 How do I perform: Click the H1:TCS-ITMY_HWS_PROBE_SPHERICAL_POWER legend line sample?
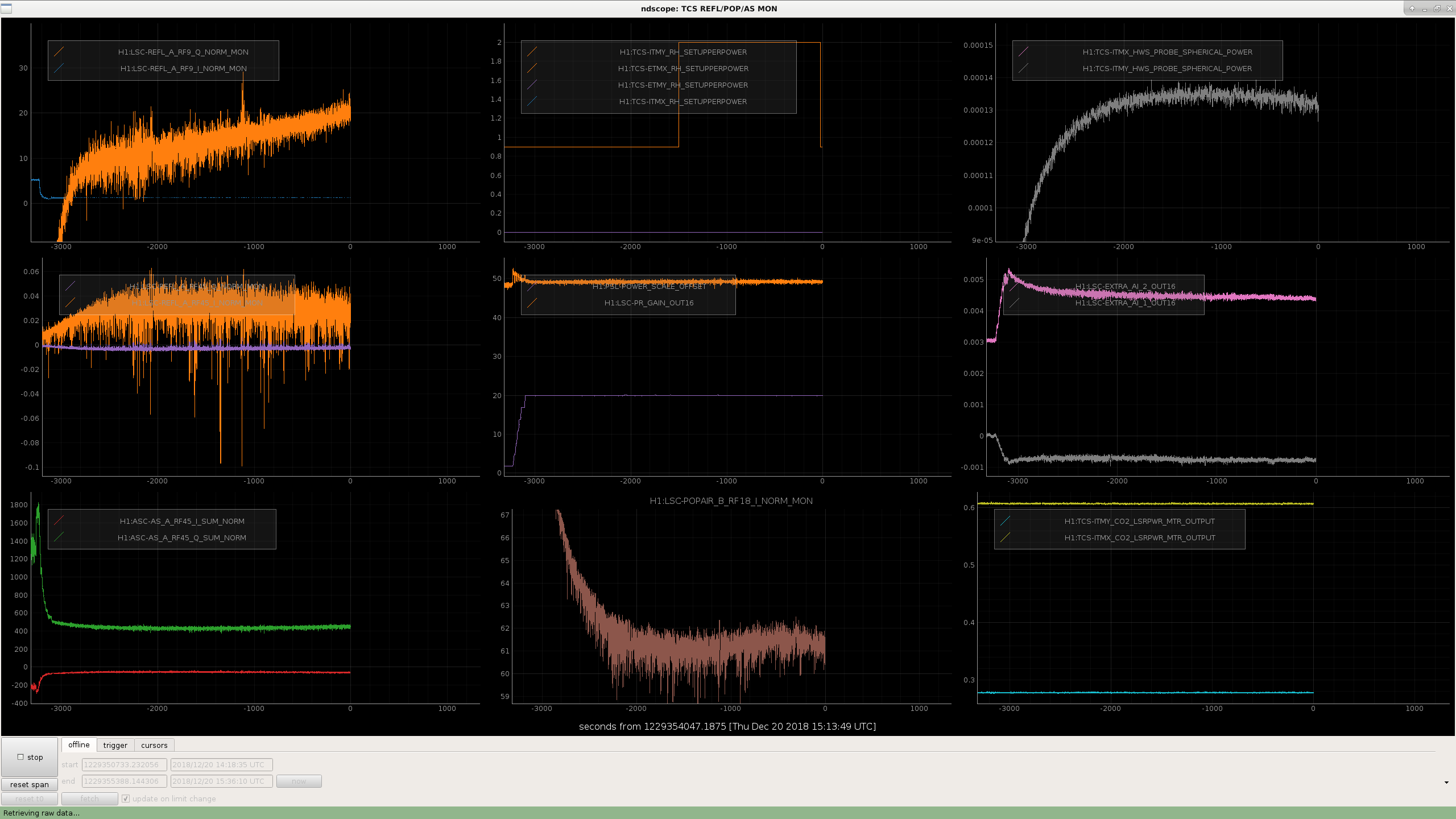tap(1023, 68)
